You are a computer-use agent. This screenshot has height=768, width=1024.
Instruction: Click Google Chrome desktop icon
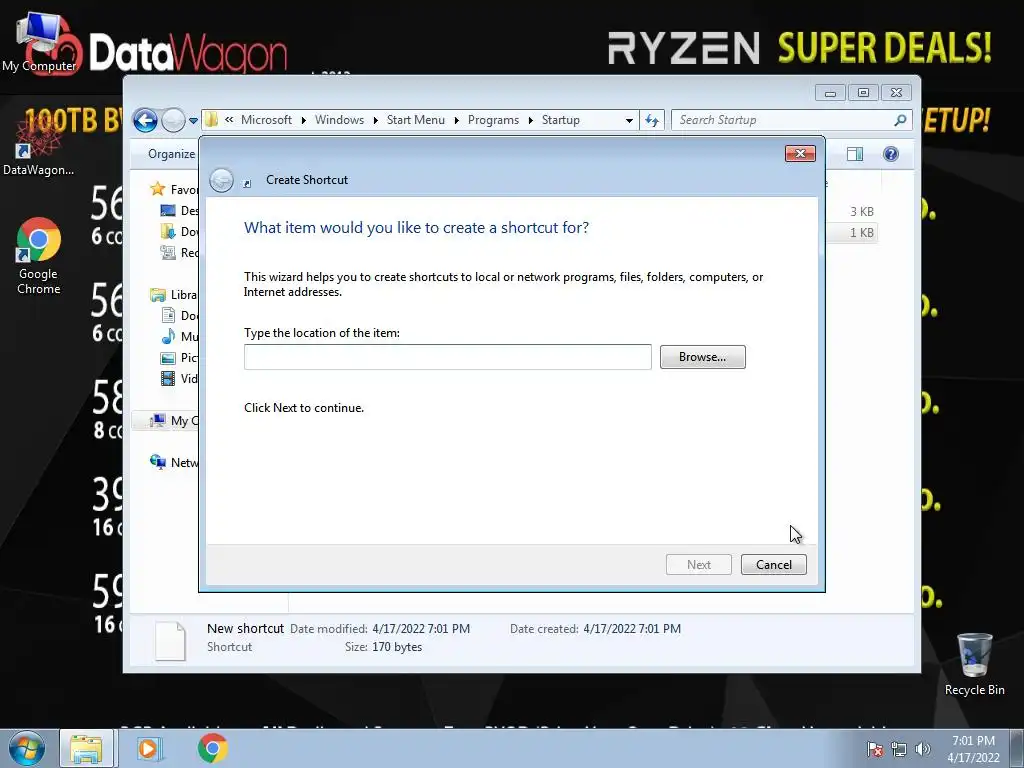point(39,256)
